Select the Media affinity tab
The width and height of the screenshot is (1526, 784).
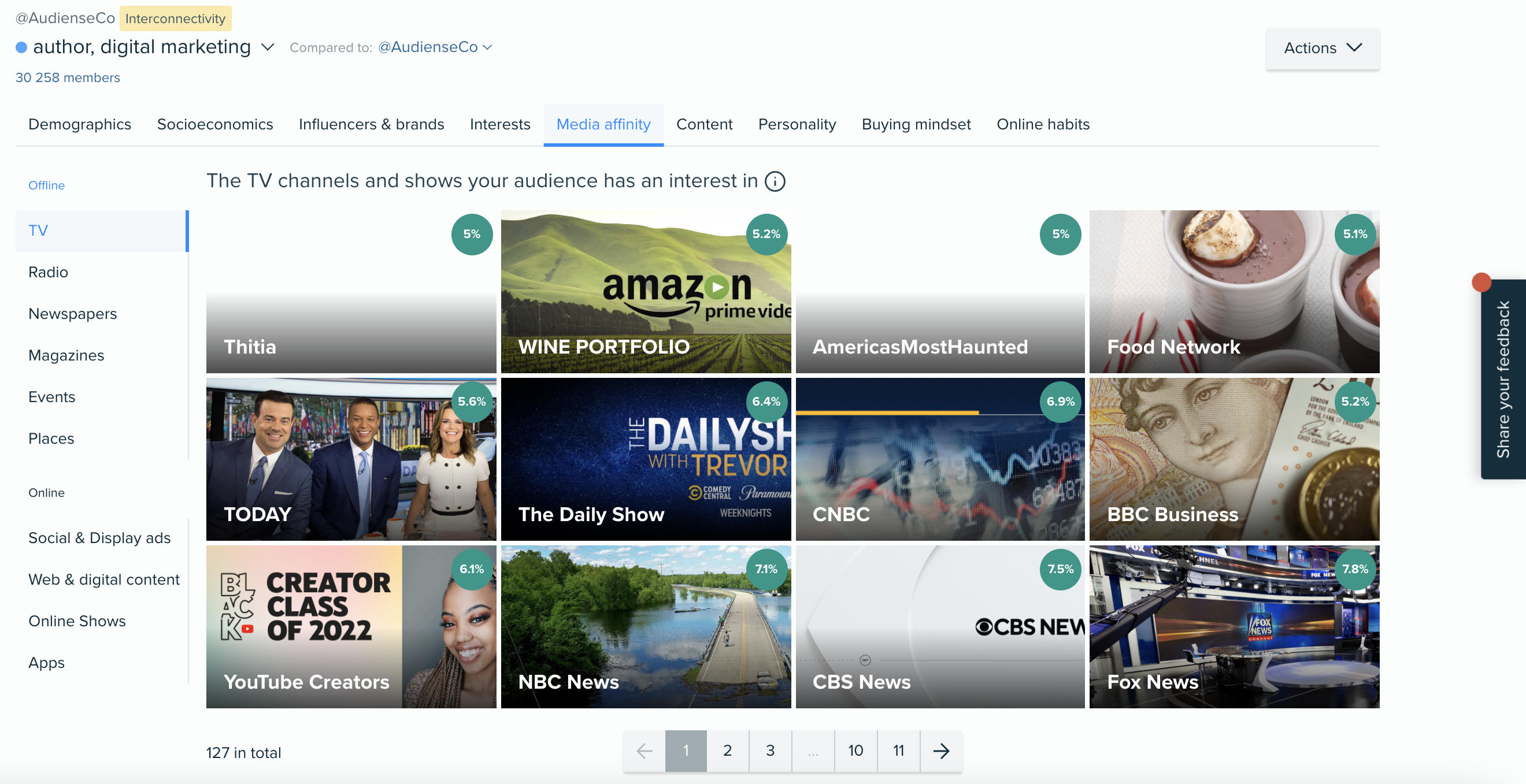point(603,124)
